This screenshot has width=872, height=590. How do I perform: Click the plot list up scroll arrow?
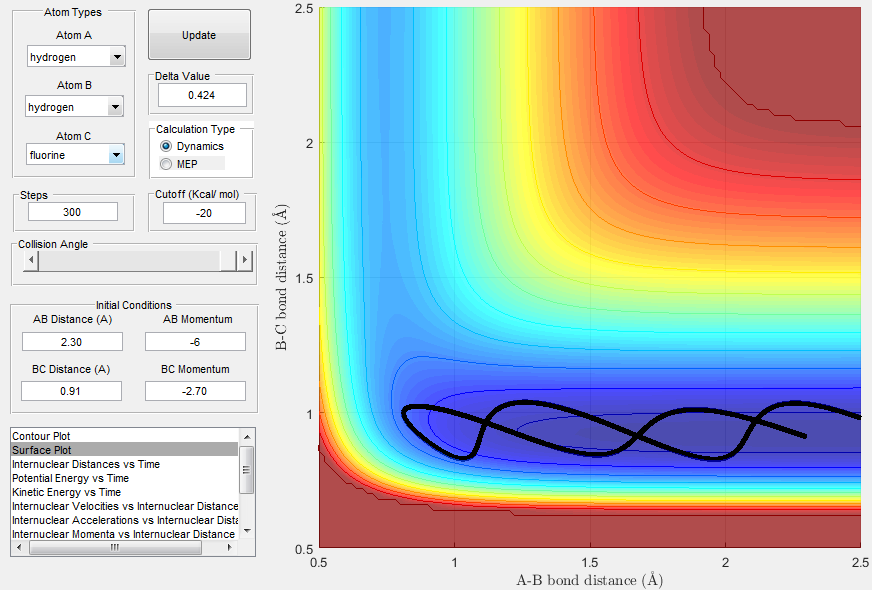(247, 437)
